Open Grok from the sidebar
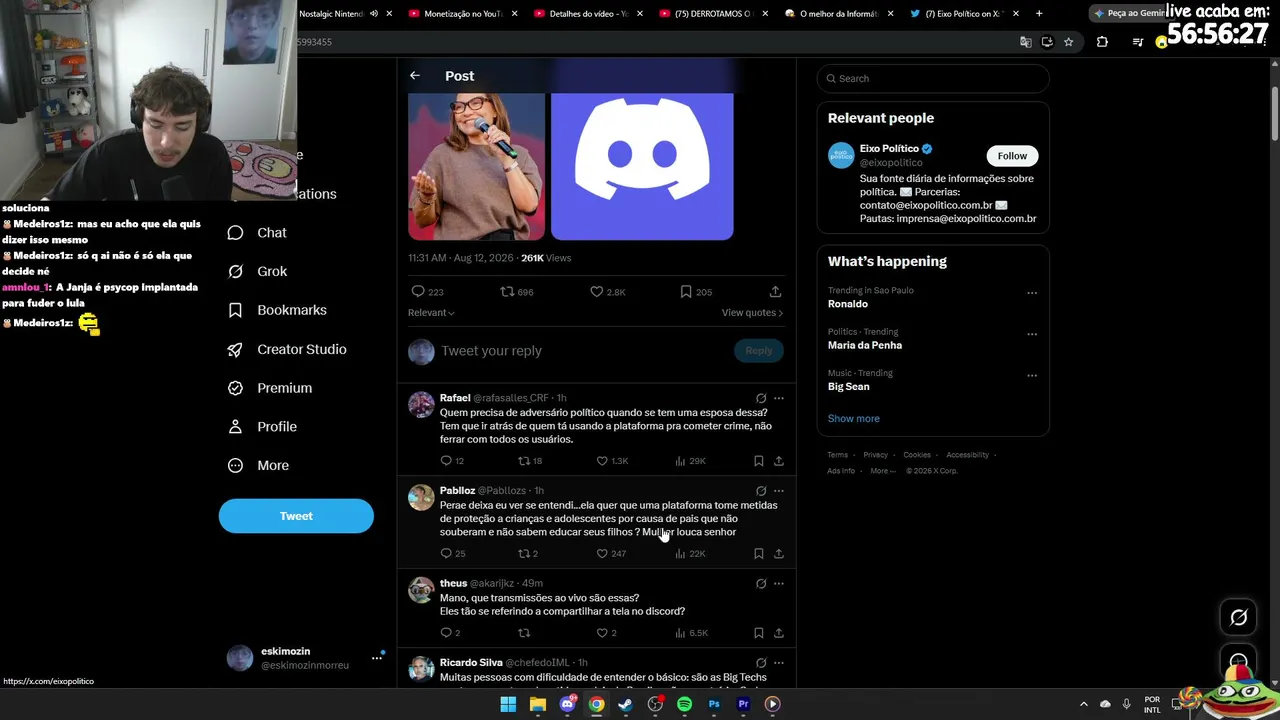Image resolution: width=1280 pixels, height=720 pixels. tap(257, 271)
